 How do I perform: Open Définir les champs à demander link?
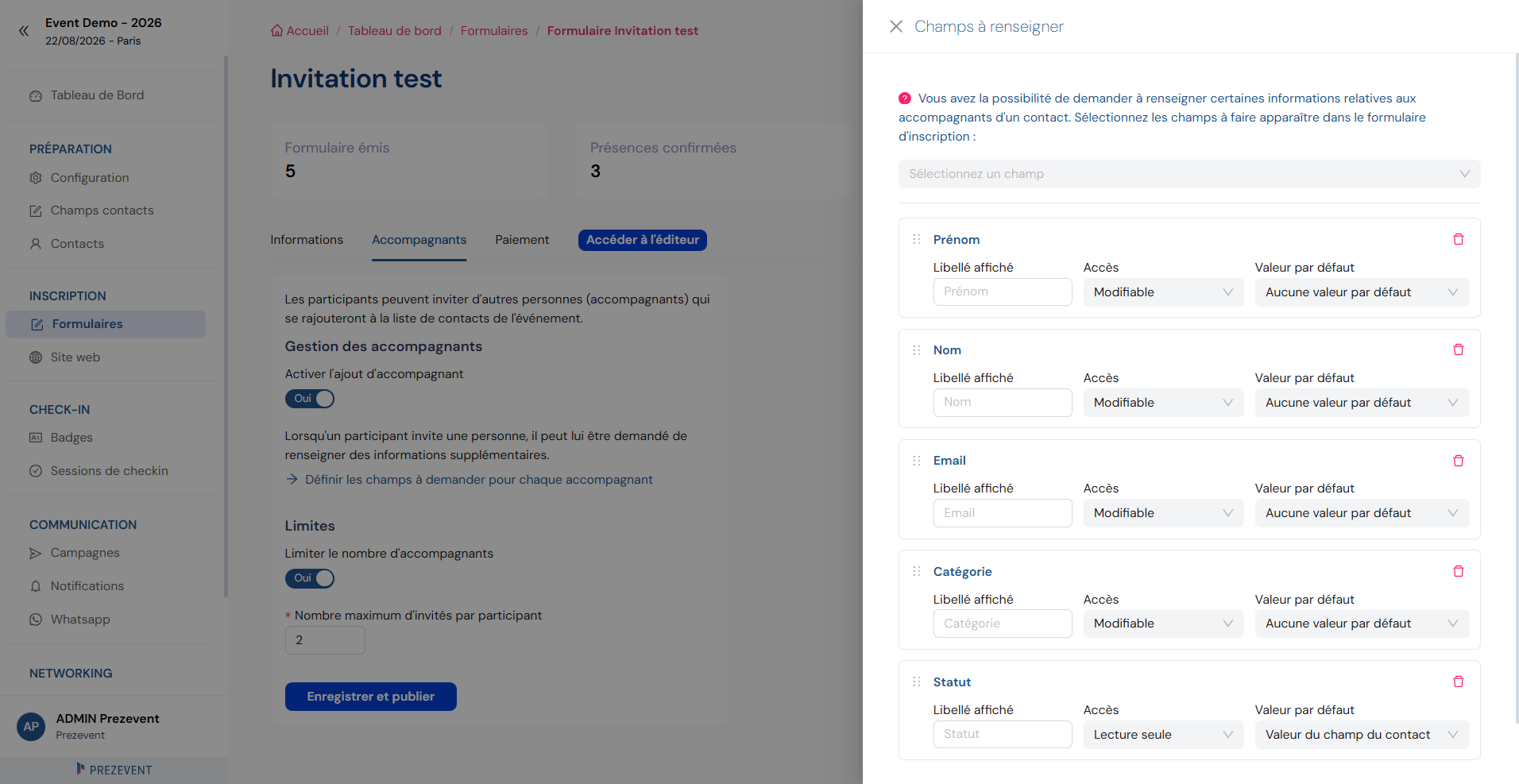[470, 480]
